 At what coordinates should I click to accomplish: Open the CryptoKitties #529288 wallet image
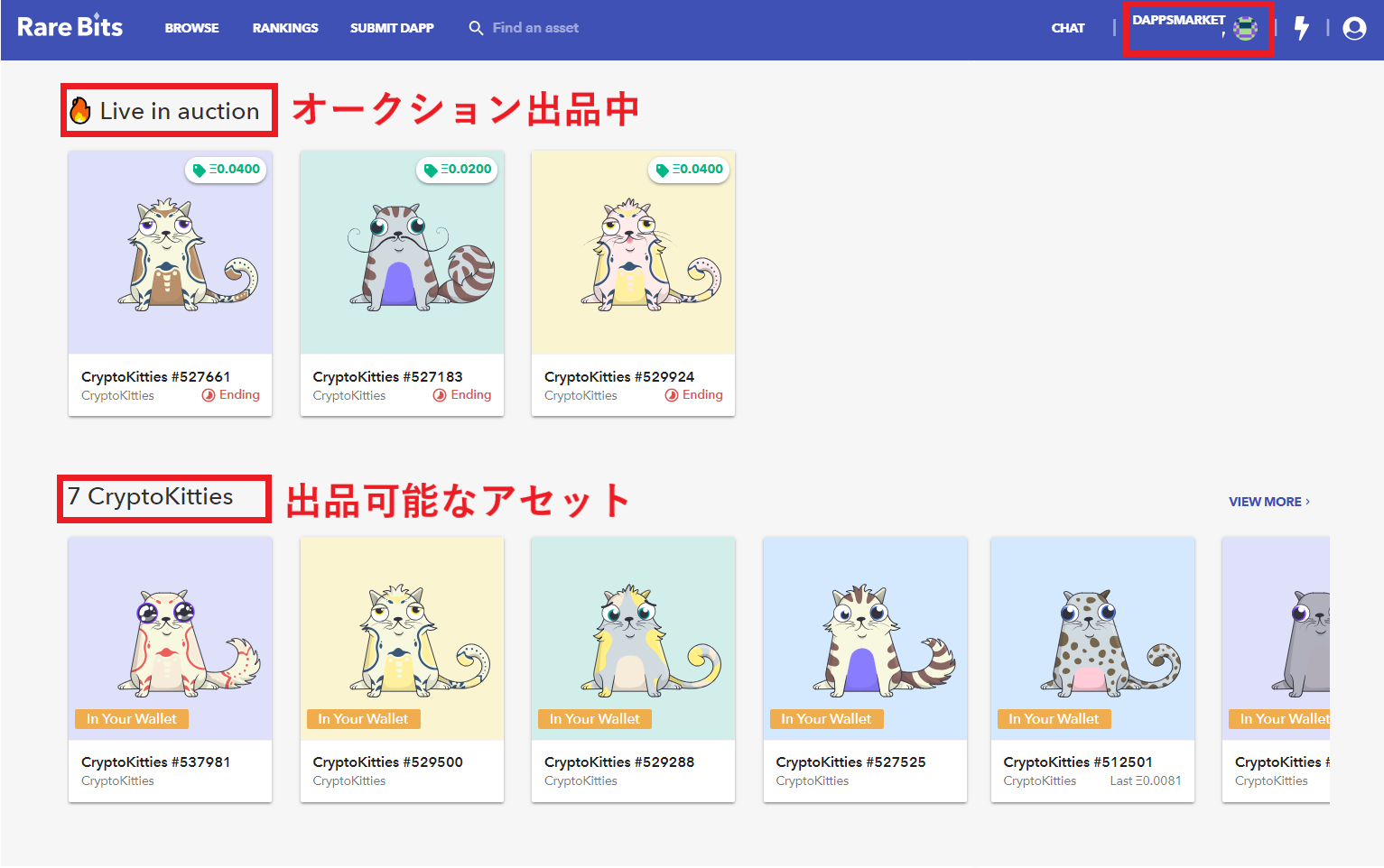pos(633,639)
